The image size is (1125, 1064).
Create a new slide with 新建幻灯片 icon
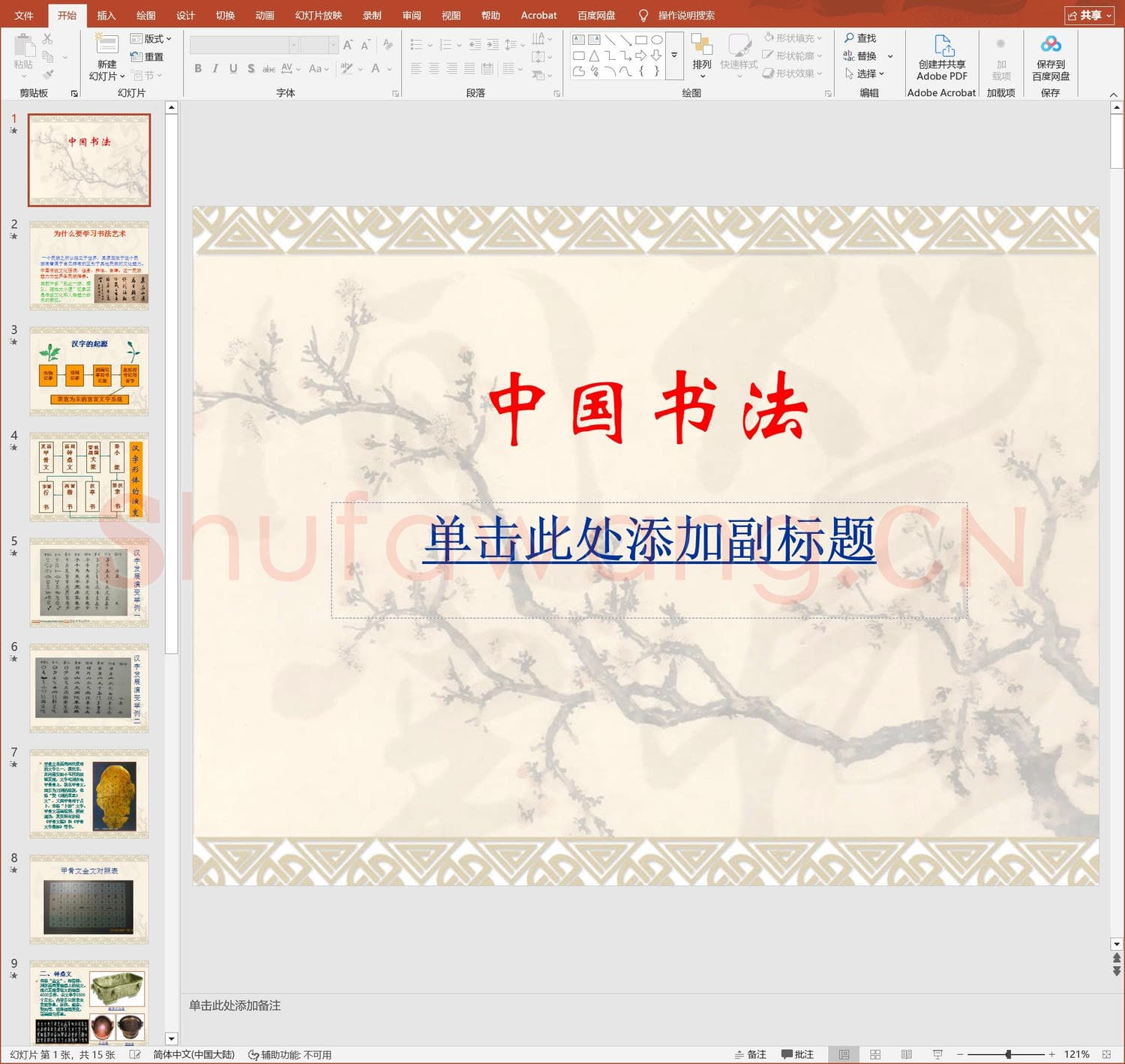[106, 44]
